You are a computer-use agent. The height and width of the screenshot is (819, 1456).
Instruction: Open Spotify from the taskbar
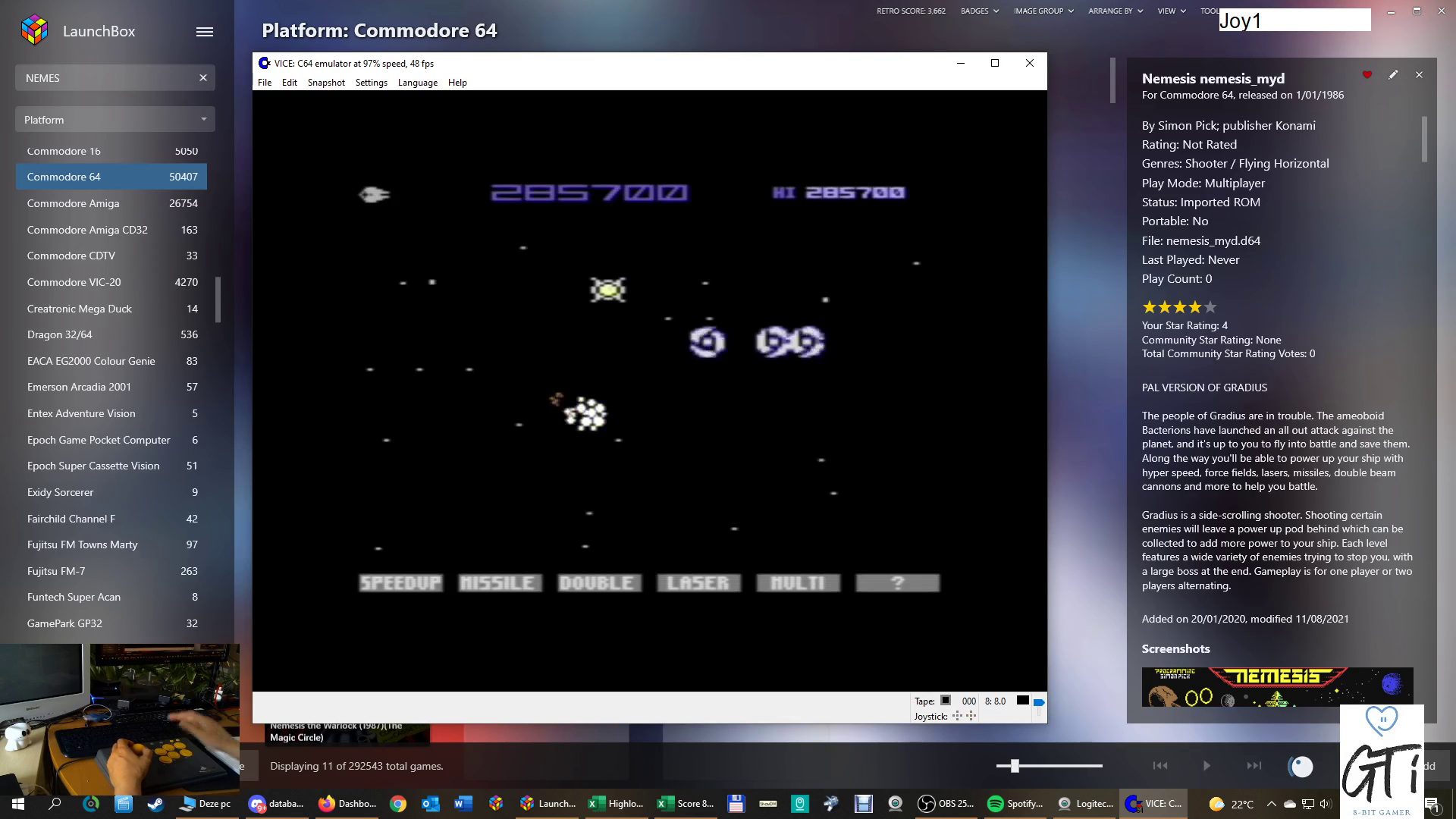pyautogui.click(x=1015, y=804)
